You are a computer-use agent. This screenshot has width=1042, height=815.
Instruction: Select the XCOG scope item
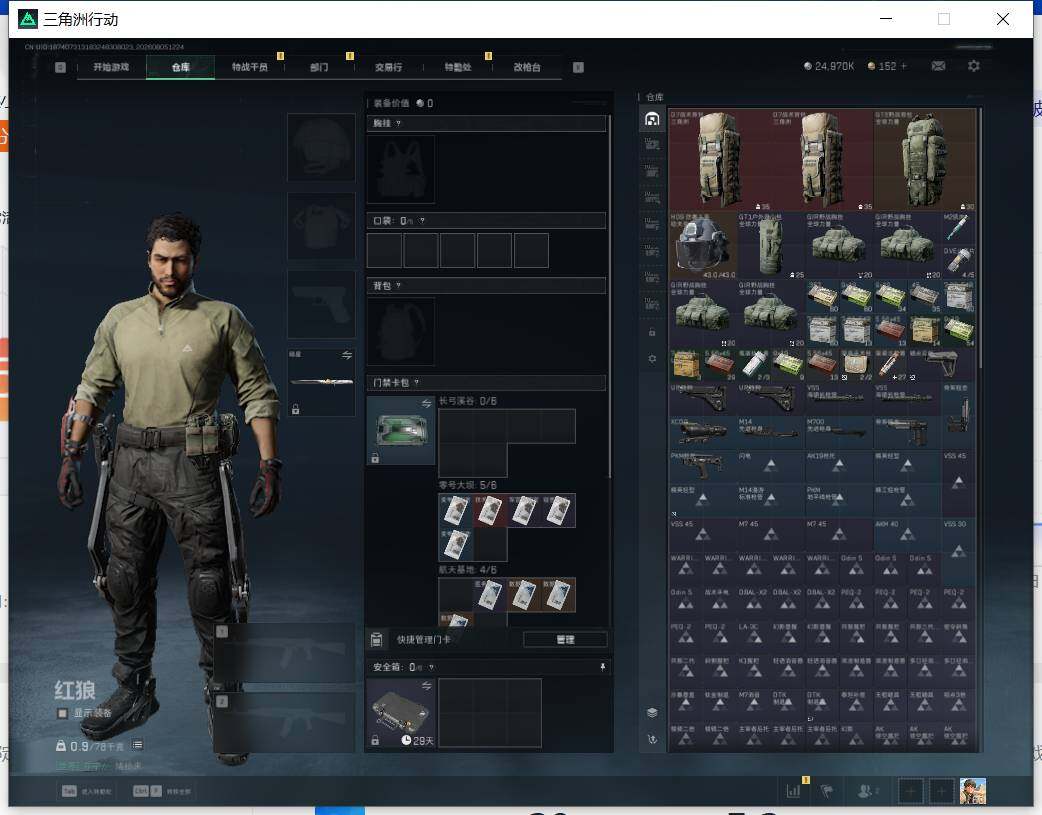(702, 433)
